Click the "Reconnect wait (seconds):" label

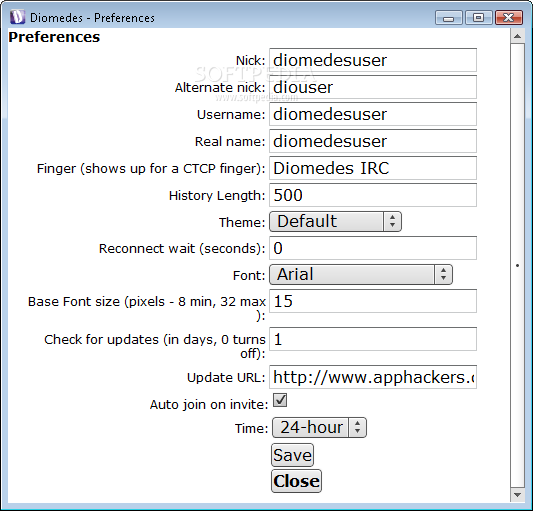coord(182,249)
